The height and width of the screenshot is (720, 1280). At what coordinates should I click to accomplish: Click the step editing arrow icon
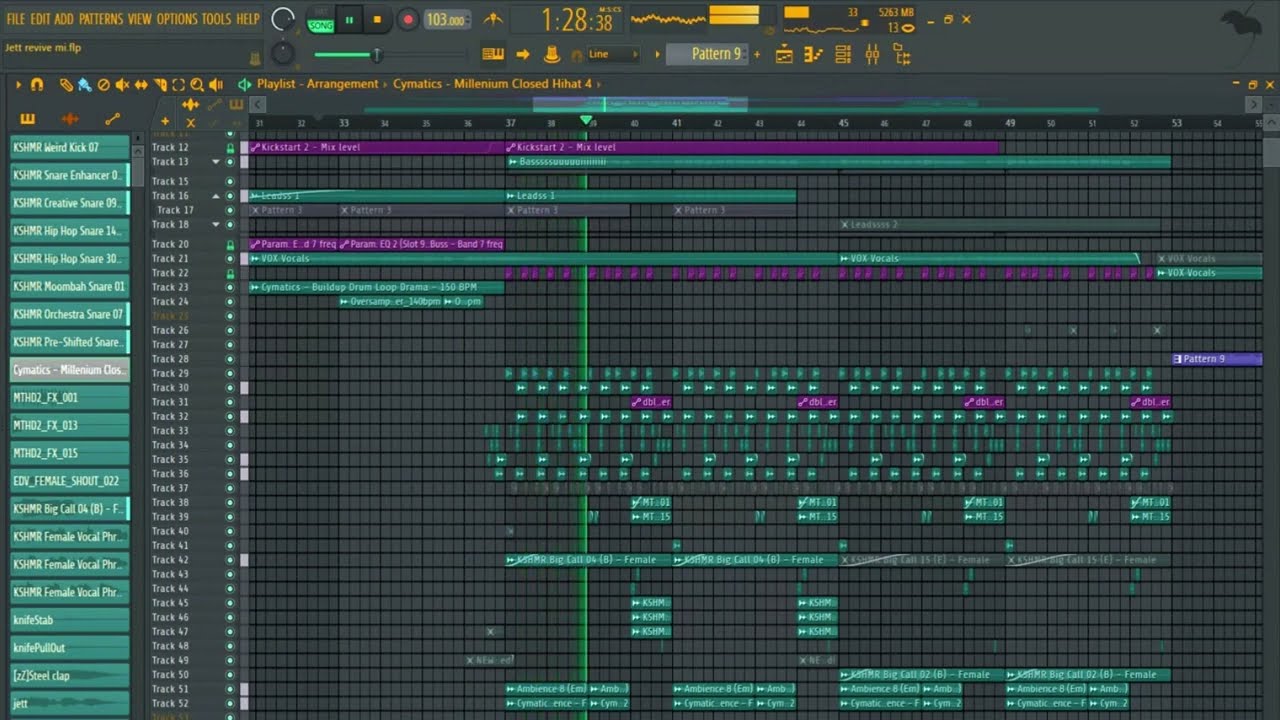(x=523, y=54)
